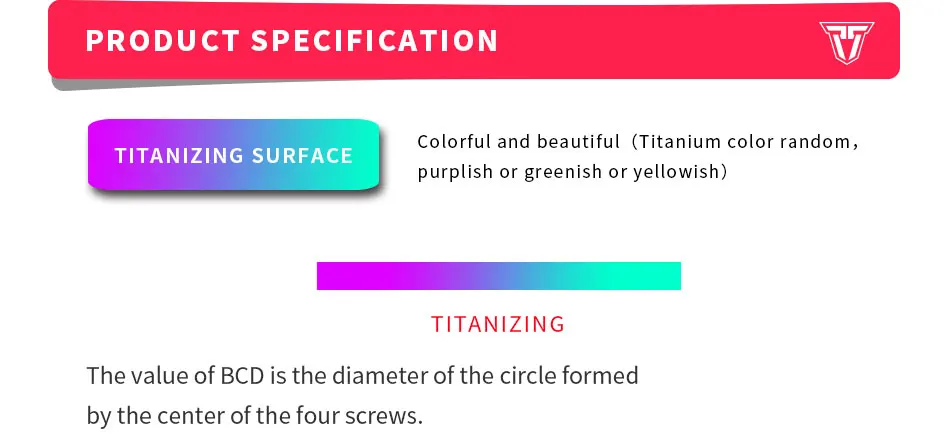Click the 'center of the four screws' line
This screenshot has width=950, height=442.
[x=254, y=416]
